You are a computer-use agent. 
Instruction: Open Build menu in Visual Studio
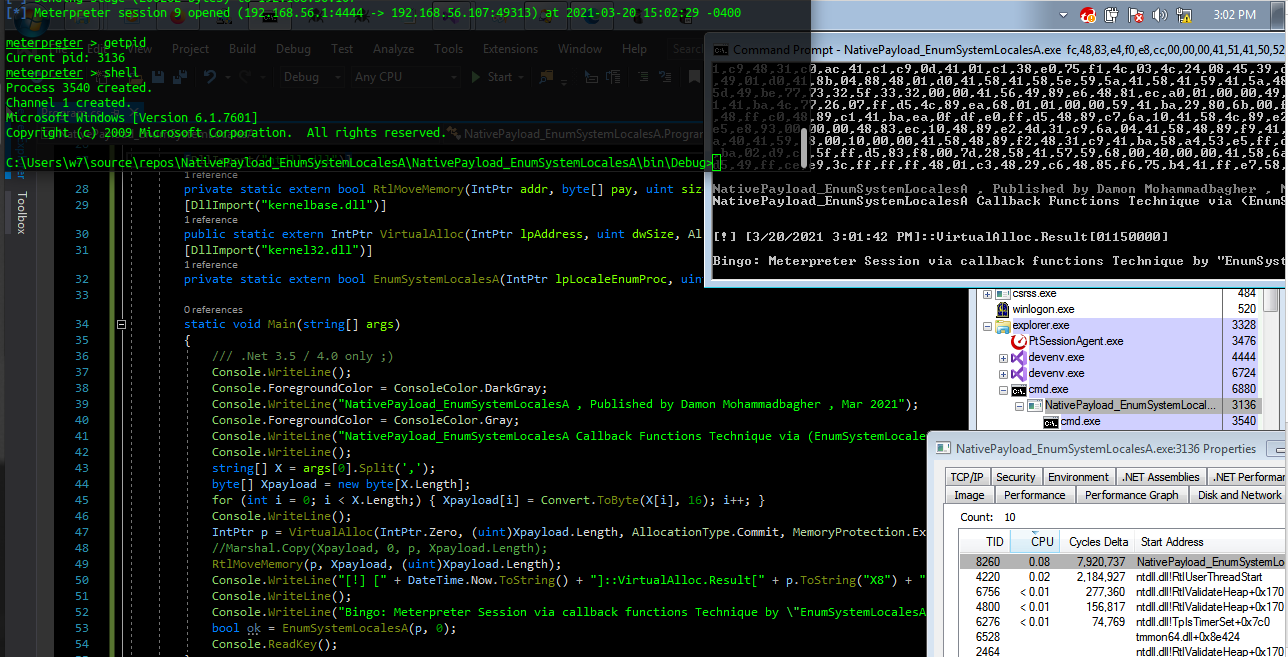coord(242,49)
